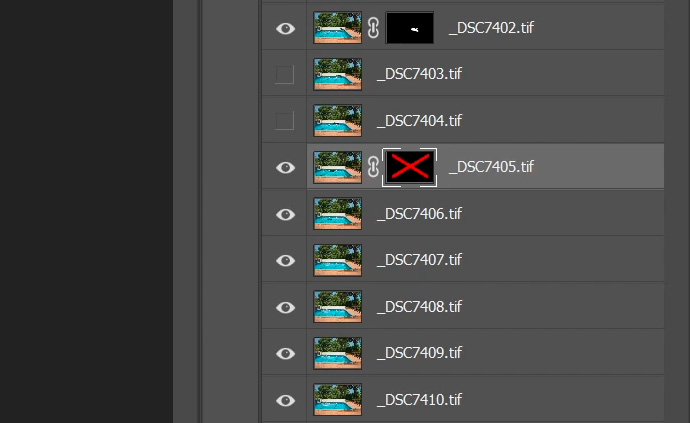The width and height of the screenshot is (690, 423).
Task: Show the _DSC7404.tif layer
Action: [284, 121]
